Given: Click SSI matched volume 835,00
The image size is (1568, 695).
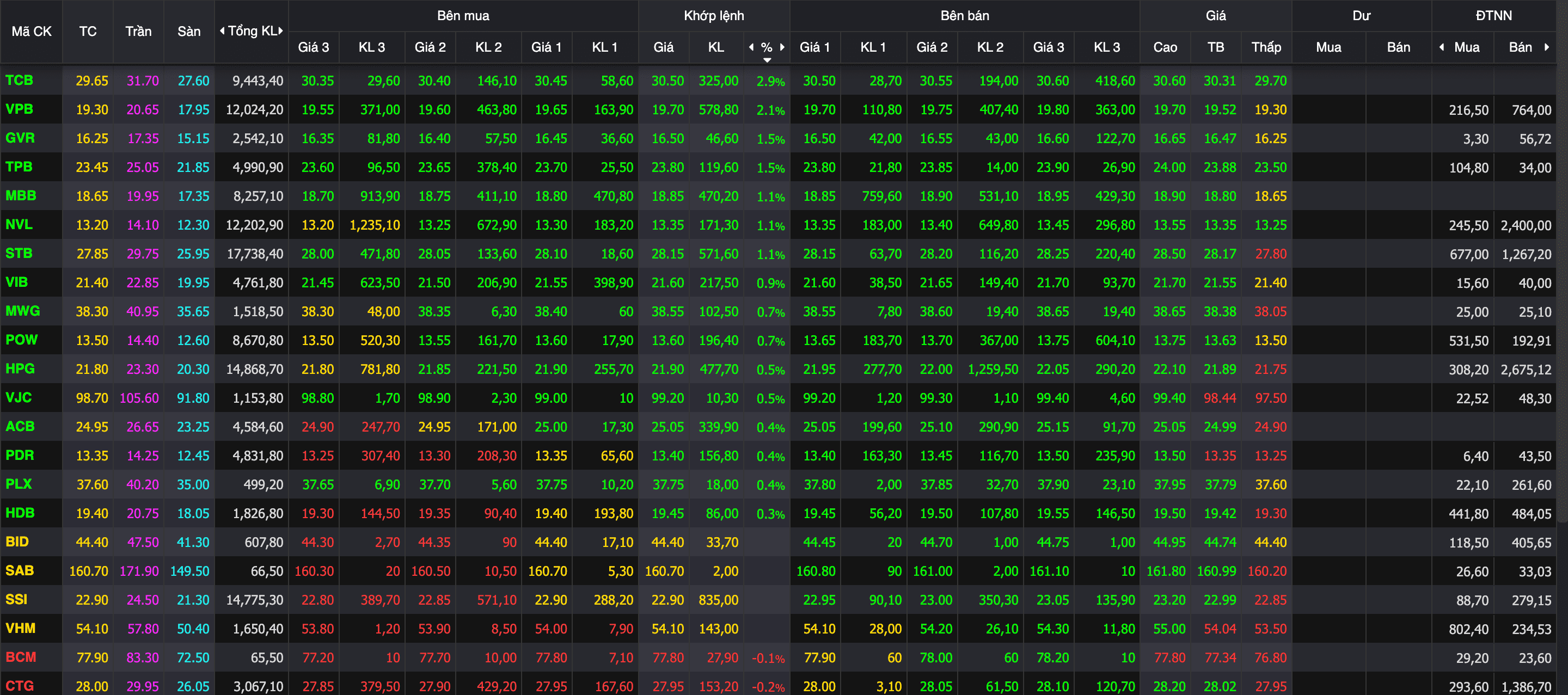Looking at the screenshot, I should 718,600.
